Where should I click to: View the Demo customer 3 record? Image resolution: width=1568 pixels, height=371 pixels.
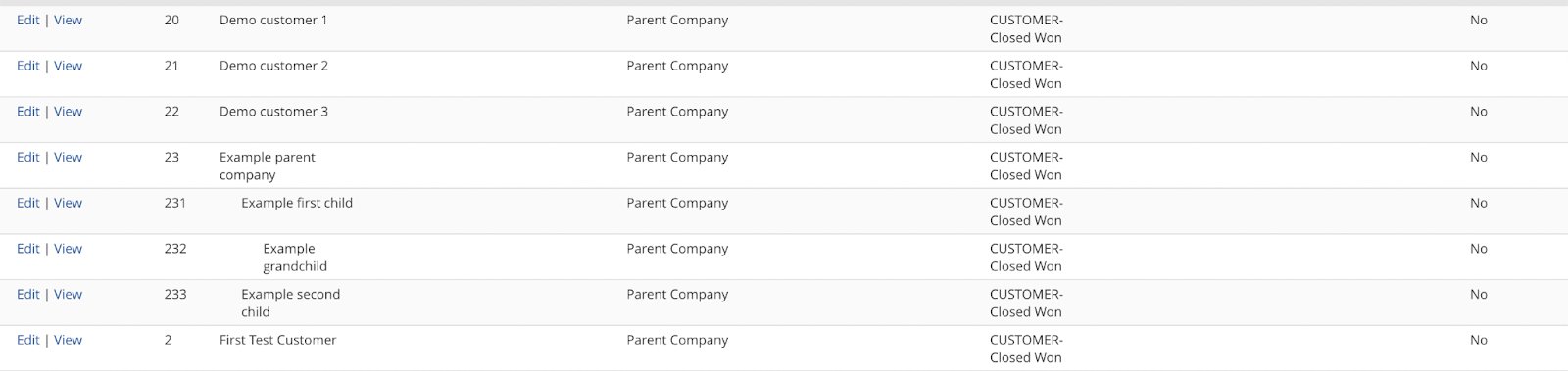(68, 112)
